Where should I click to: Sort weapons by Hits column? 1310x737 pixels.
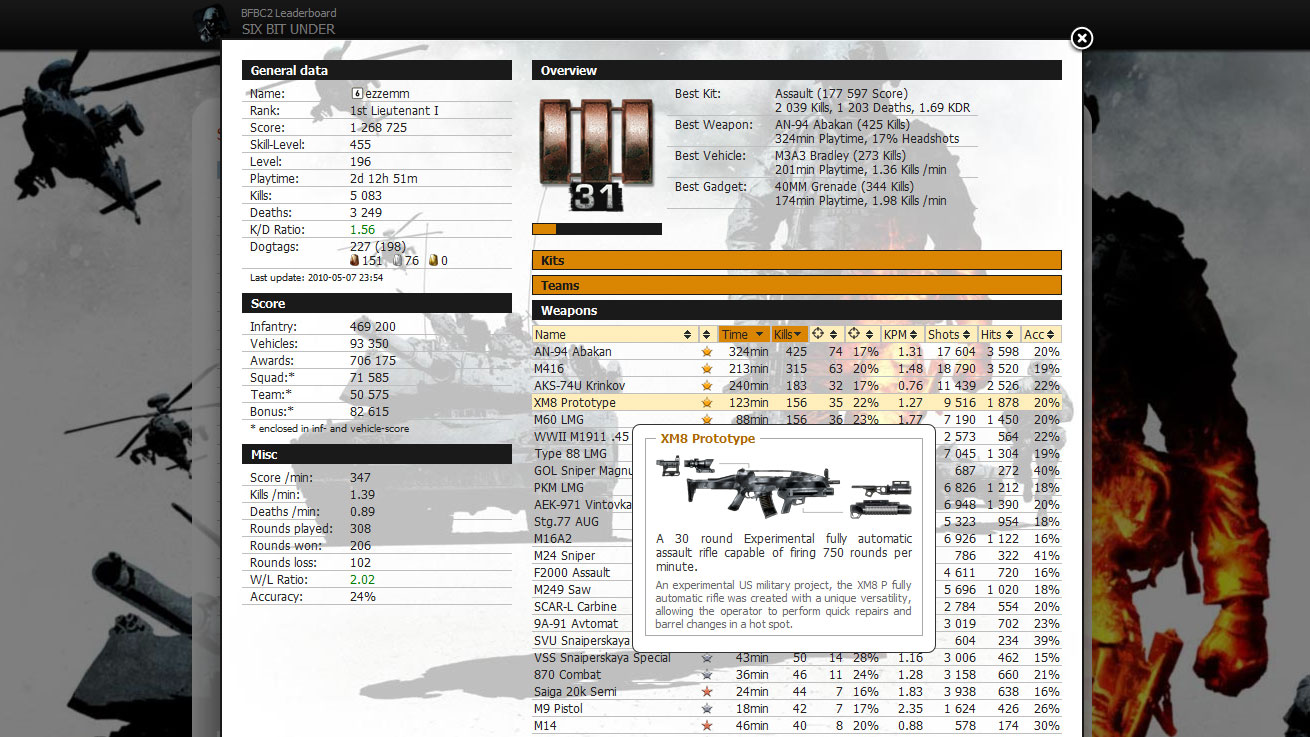pyautogui.click(x=999, y=334)
